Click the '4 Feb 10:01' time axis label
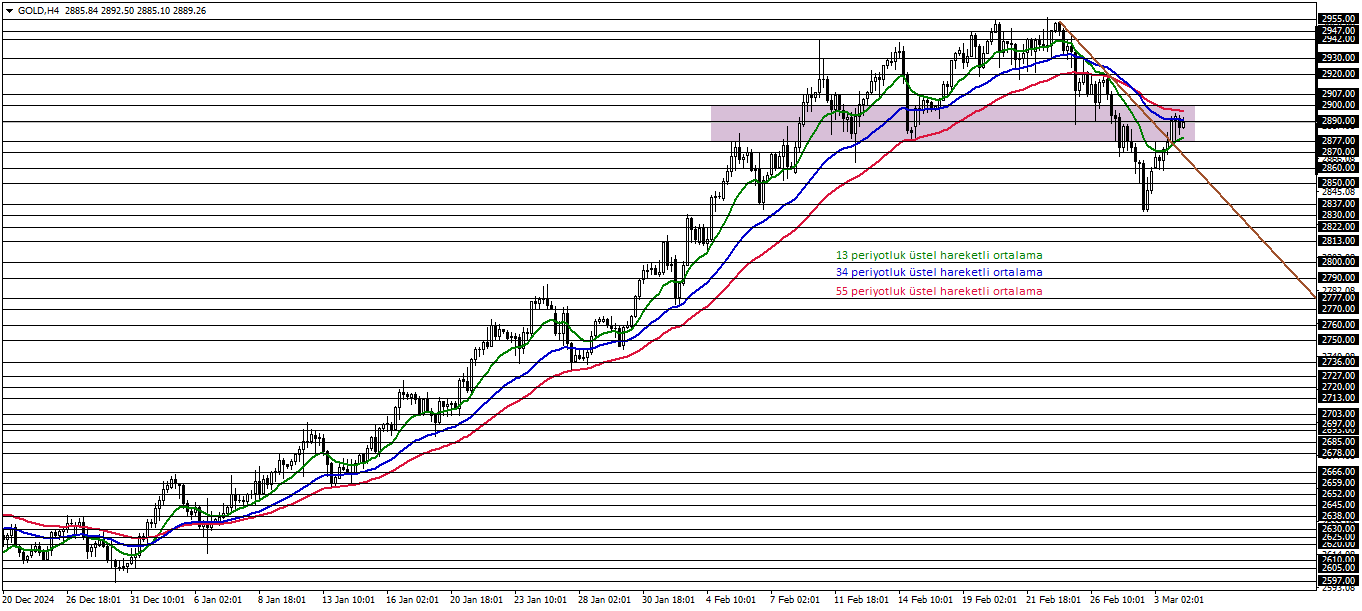Image resolution: width=1362 pixels, height=611 pixels. pos(731,600)
